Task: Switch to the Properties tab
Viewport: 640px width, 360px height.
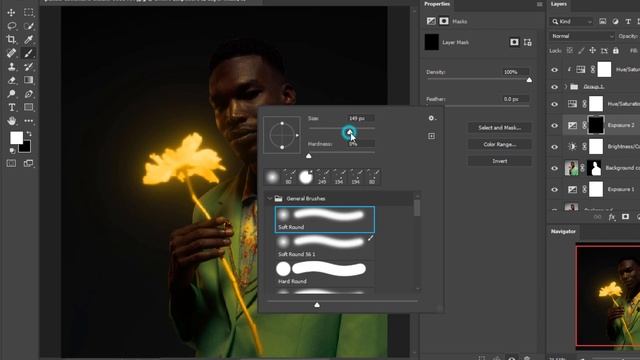Action: point(437,4)
